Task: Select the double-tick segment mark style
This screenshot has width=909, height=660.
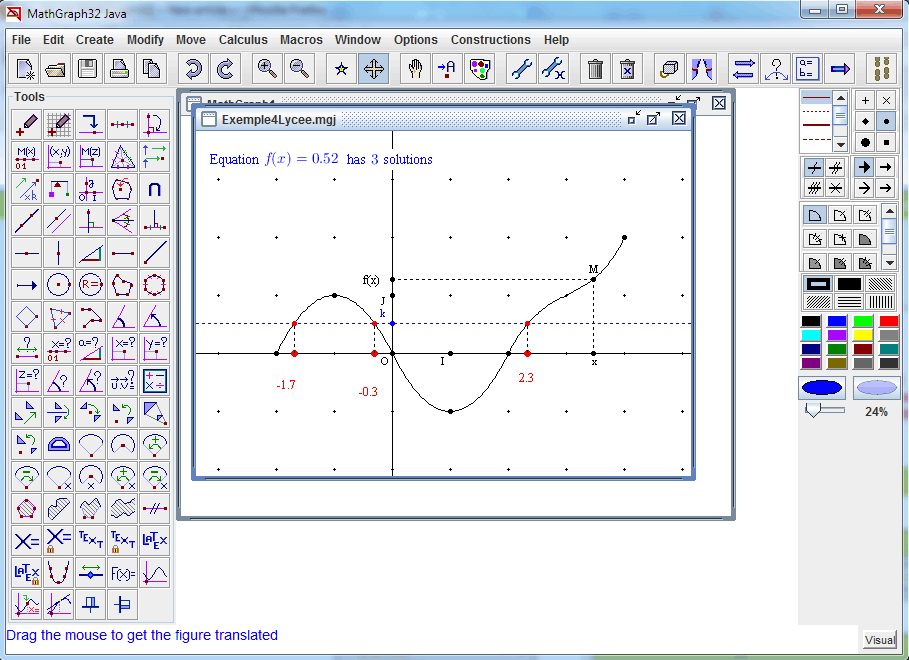Action: (x=835, y=168)
